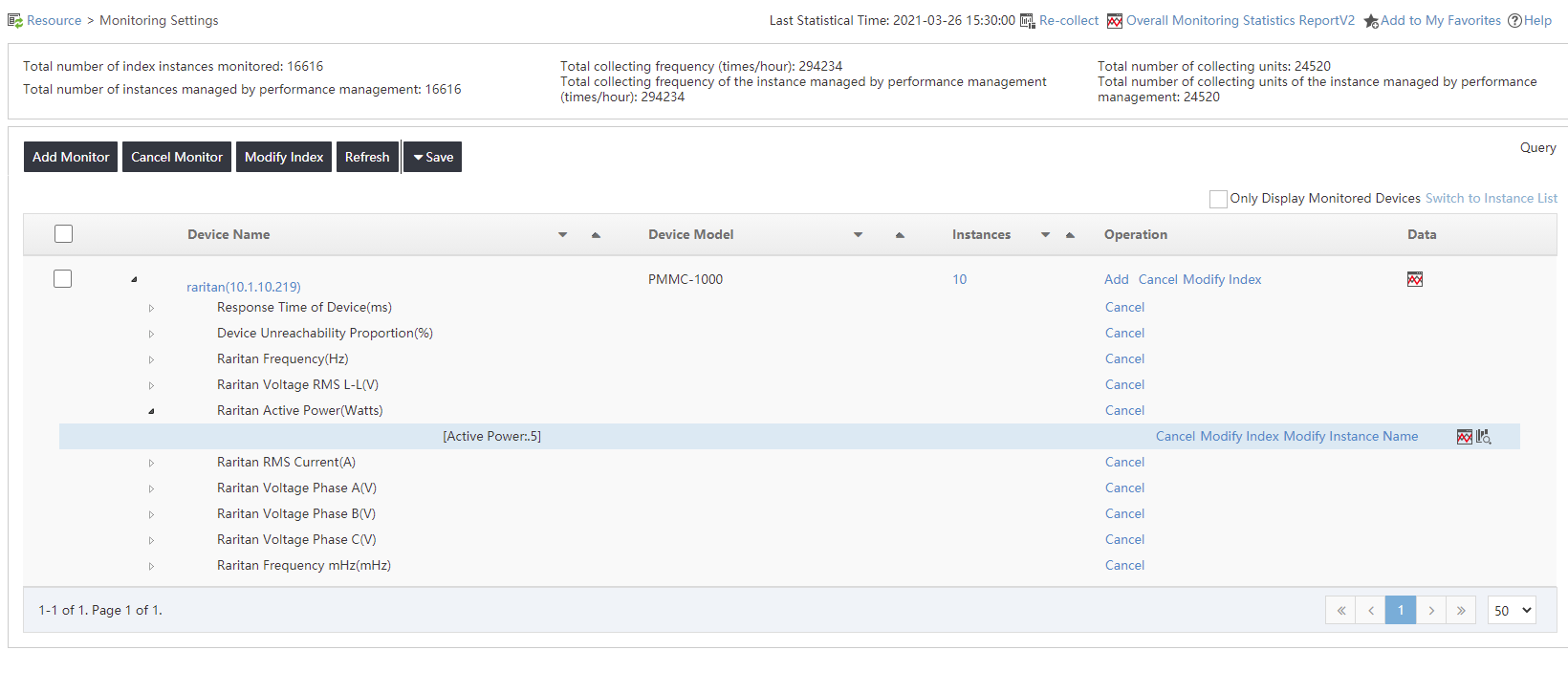Check the raritan device row checkbox
This screenshot has height=694, width=1568.
(x=63, y=279)
